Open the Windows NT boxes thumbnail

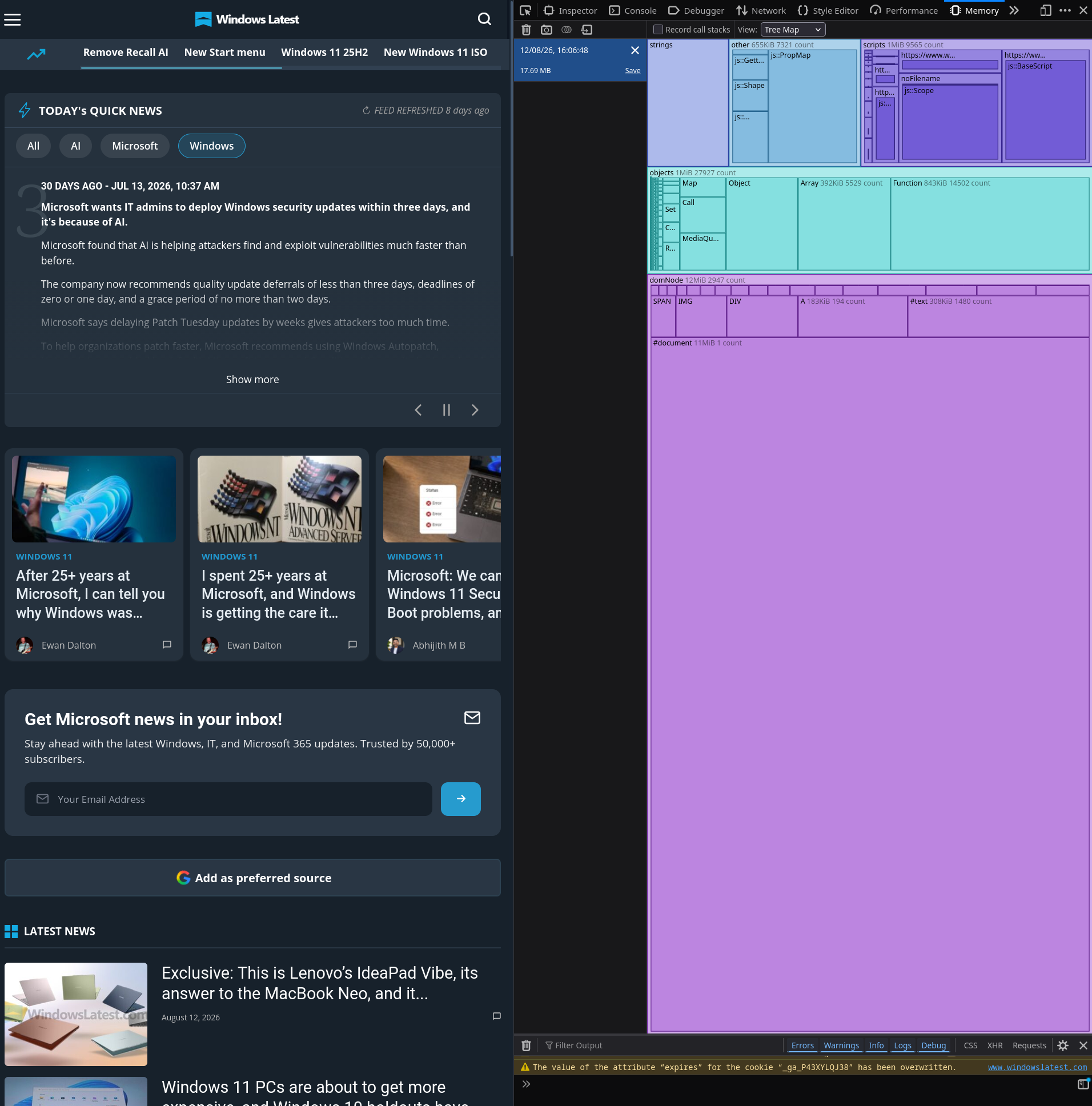(x=279, y=498)
